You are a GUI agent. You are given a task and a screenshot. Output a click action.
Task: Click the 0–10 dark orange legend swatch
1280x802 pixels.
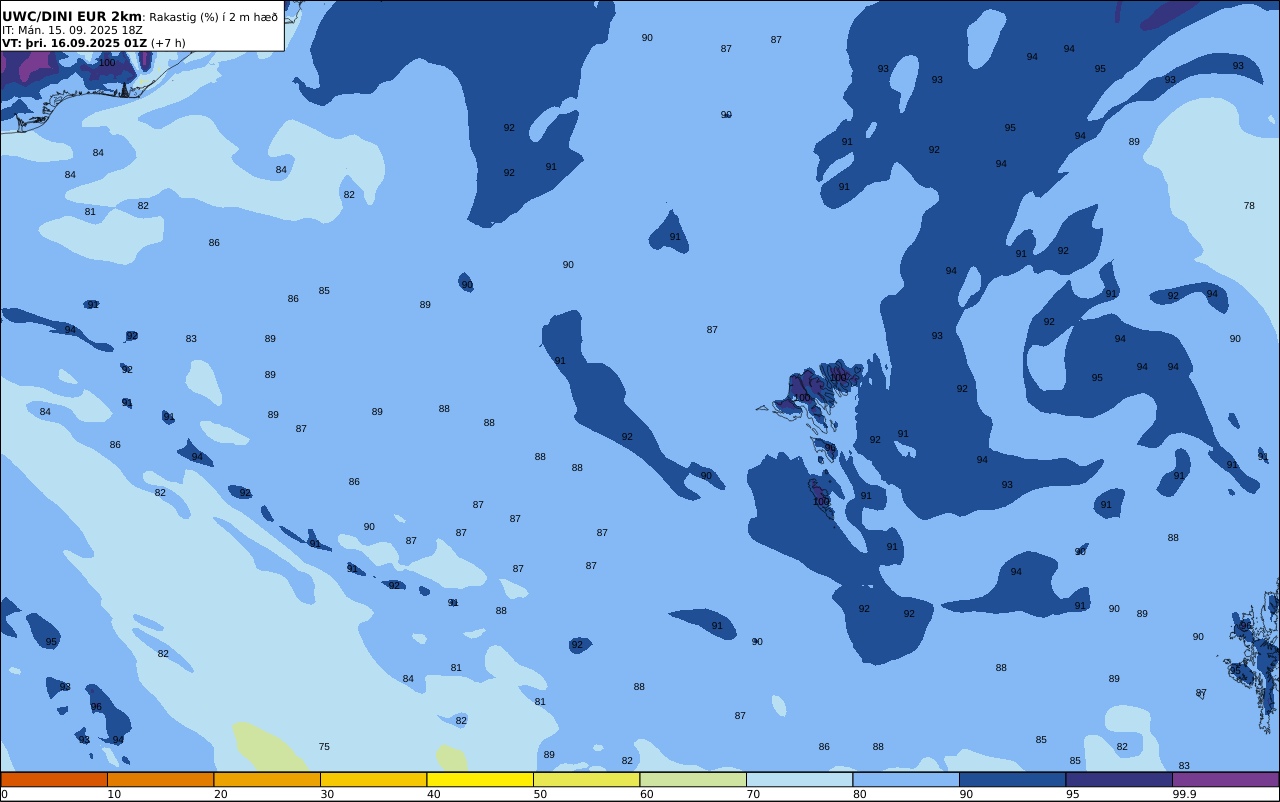click(x=54, y=779)
